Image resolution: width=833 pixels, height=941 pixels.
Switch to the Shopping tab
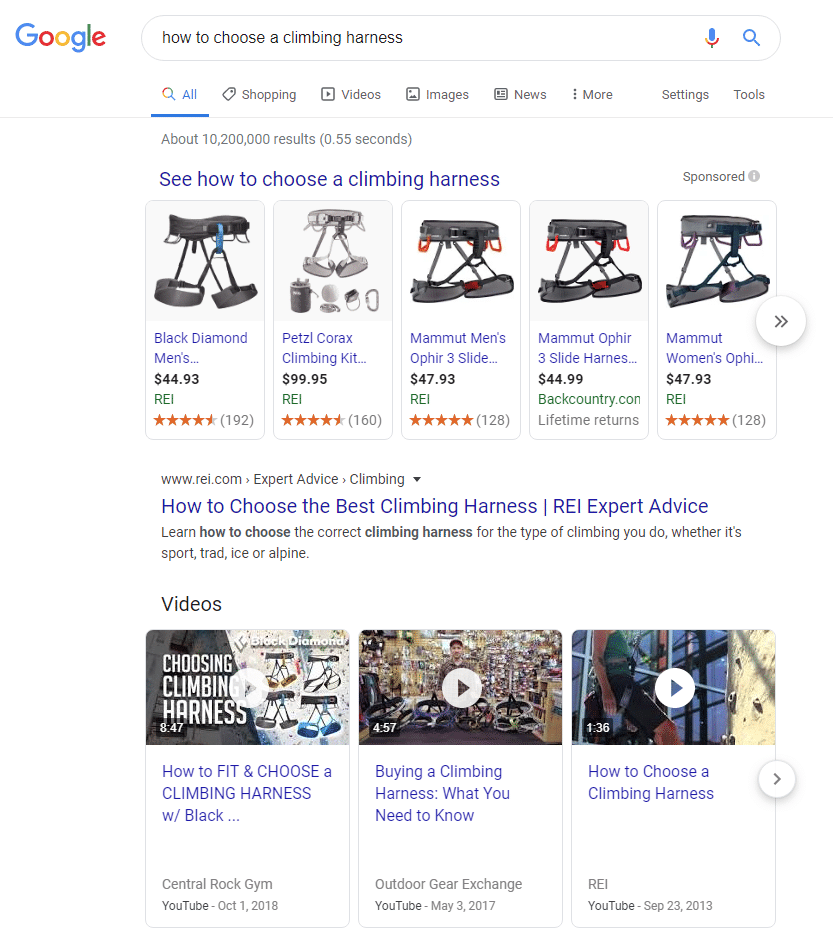pos(259,95)
